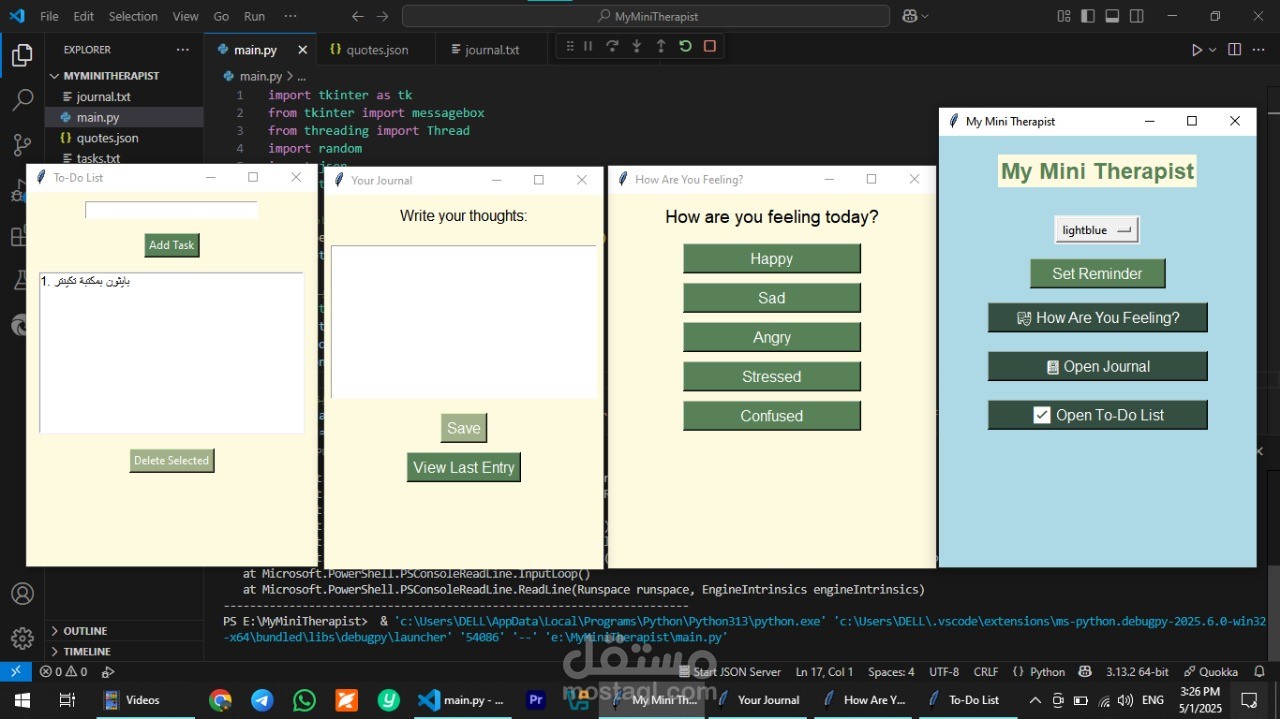The image size is (1280, 719).
Task: Click the task entry field in To-Do List
Action: pos(171,210)
